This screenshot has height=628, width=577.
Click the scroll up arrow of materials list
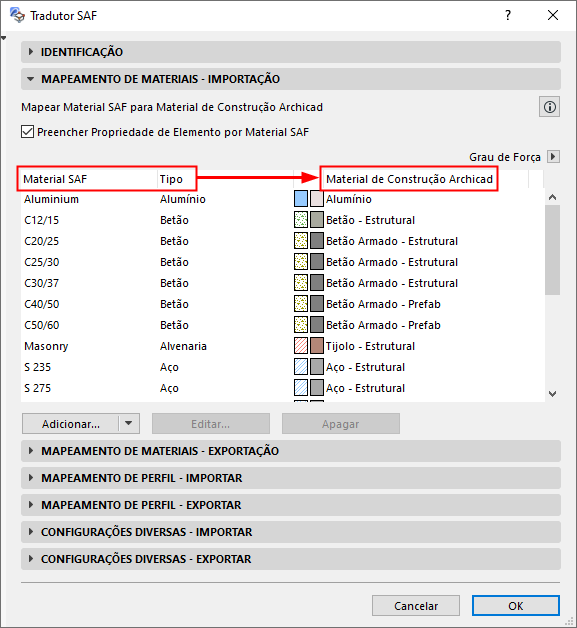point(553,197)
